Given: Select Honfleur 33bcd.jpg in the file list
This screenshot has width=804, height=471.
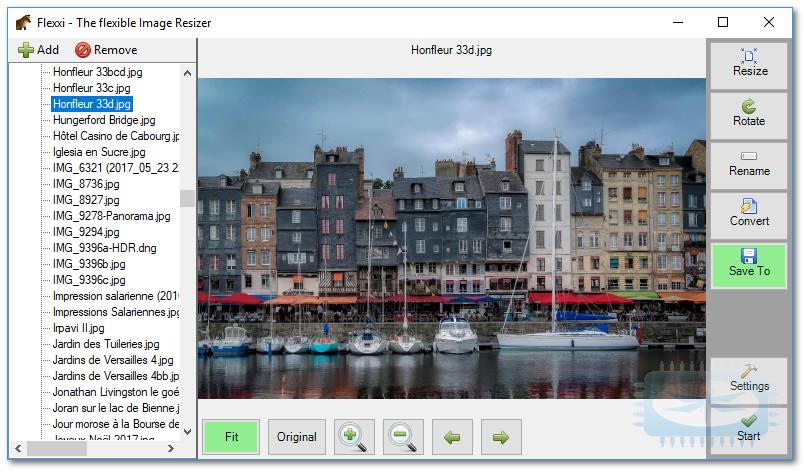Looking at the screenshot, I should 97,72.
